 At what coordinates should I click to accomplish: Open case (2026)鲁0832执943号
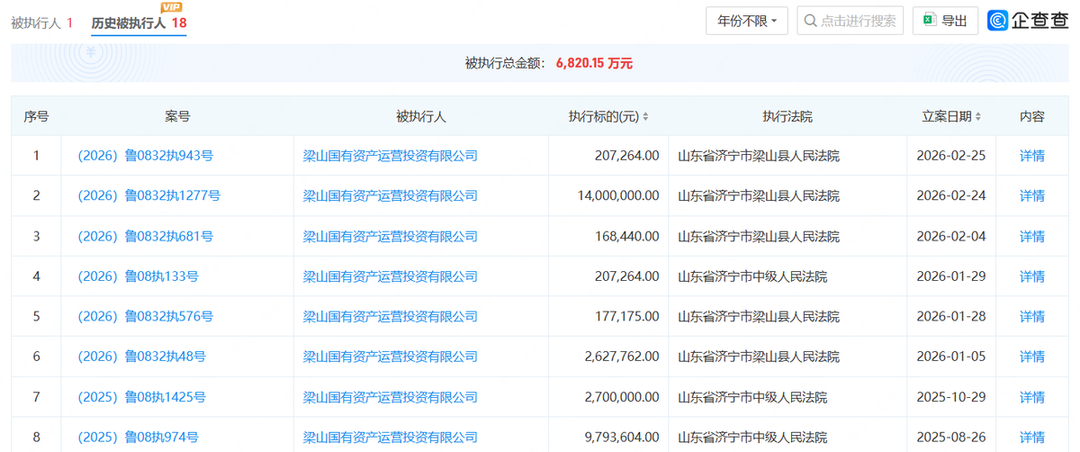(146, 156)
